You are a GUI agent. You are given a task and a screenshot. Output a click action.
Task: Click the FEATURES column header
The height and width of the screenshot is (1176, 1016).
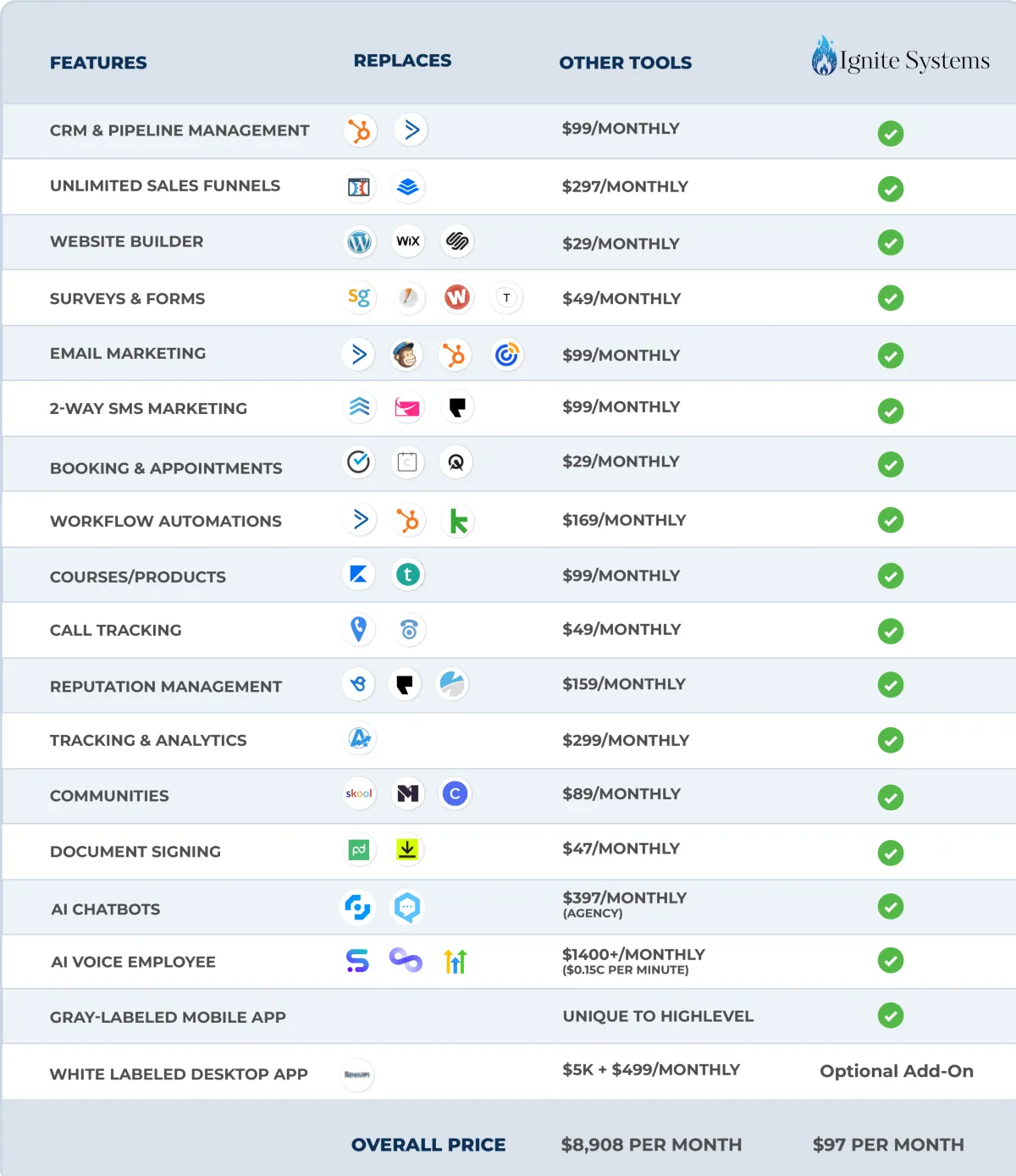[x=98, y=63]
